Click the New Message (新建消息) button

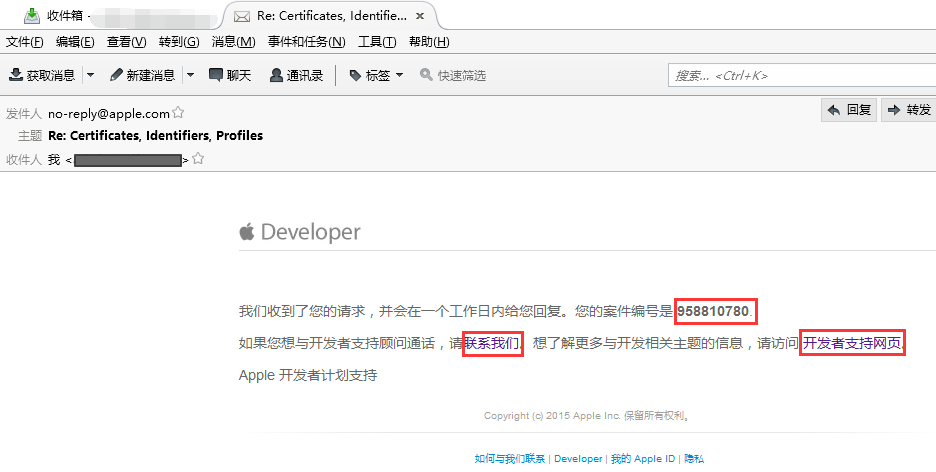[x=143, y=75]
